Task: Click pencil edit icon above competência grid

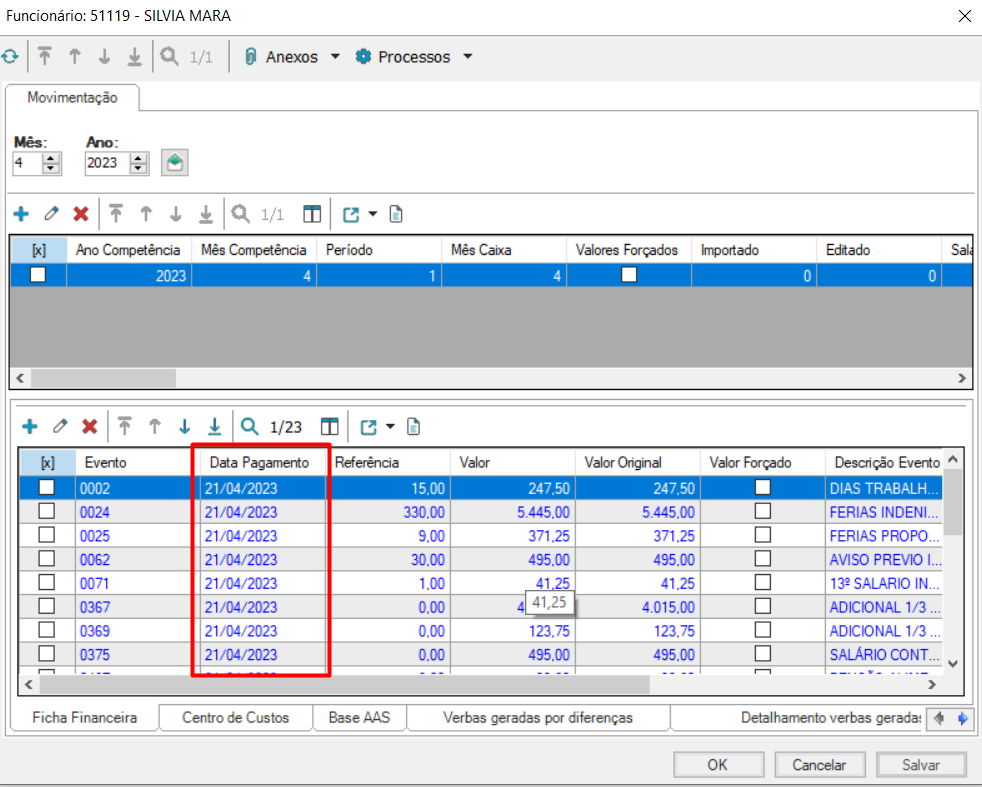Action: [52, 214]
